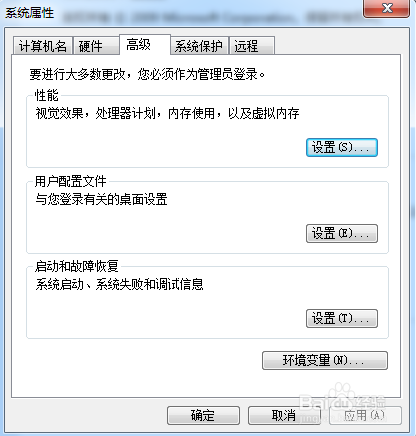The width and height of the screenshot is (416, 436).
Task: Click the 性能 group label
Action: pos(47,95)
